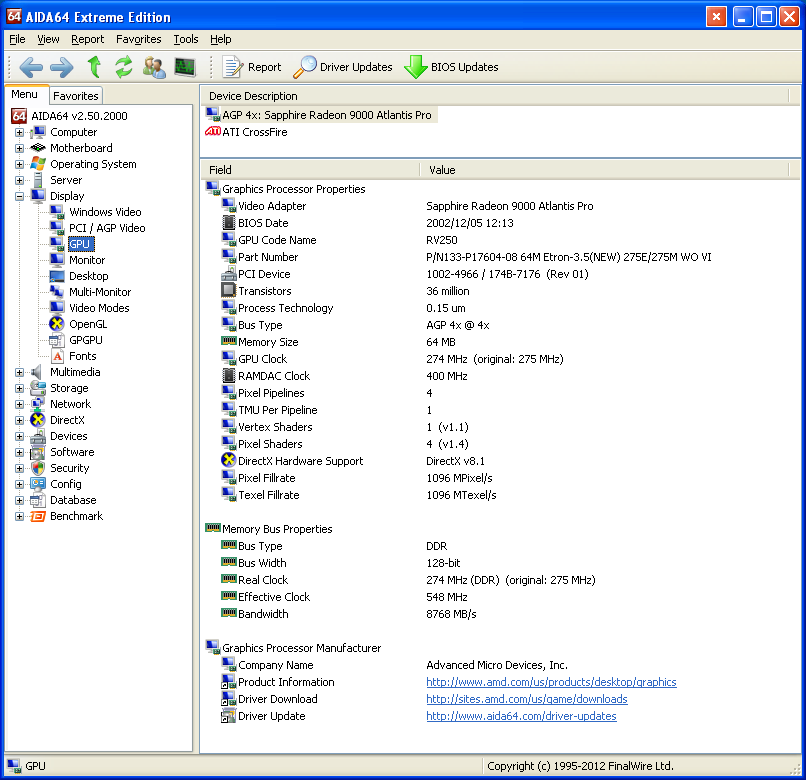The height and width of the screenshot is (780, 806).
Task: Open Driver Updates from the toolbar
Action: click(x=342, y=67)
